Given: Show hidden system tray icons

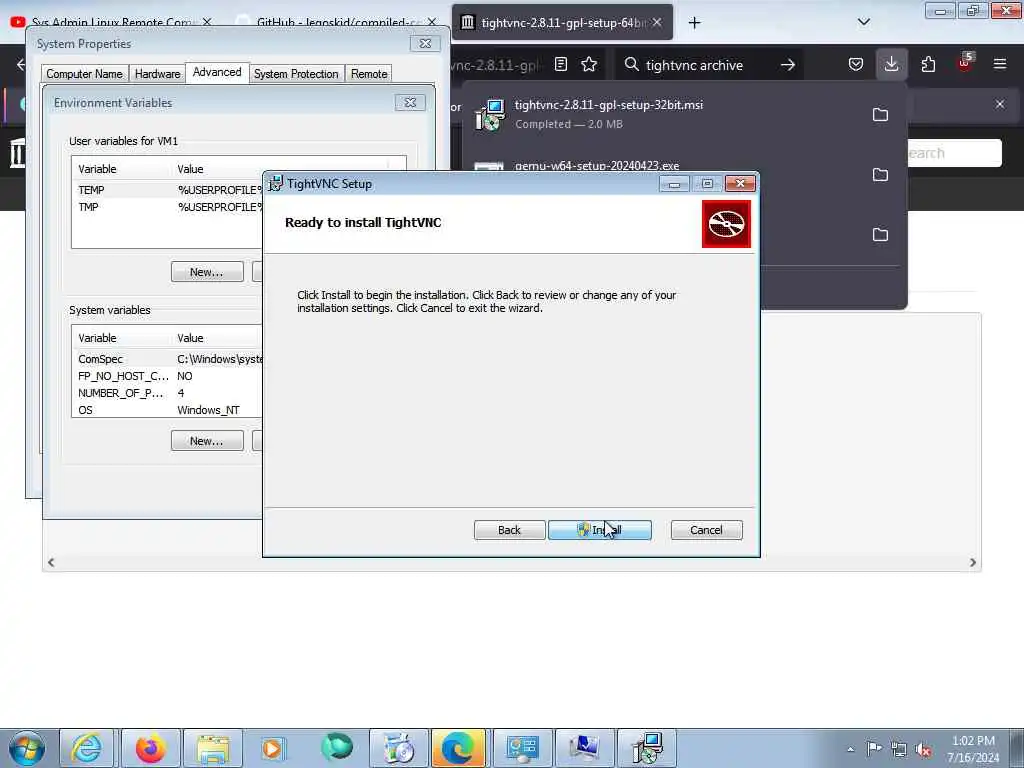Looking at the screenshot, I should click(x=850, y=749).
